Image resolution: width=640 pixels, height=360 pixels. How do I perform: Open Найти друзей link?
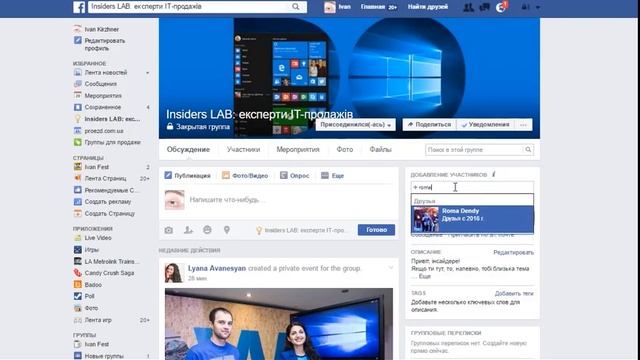tap(427, 7)
